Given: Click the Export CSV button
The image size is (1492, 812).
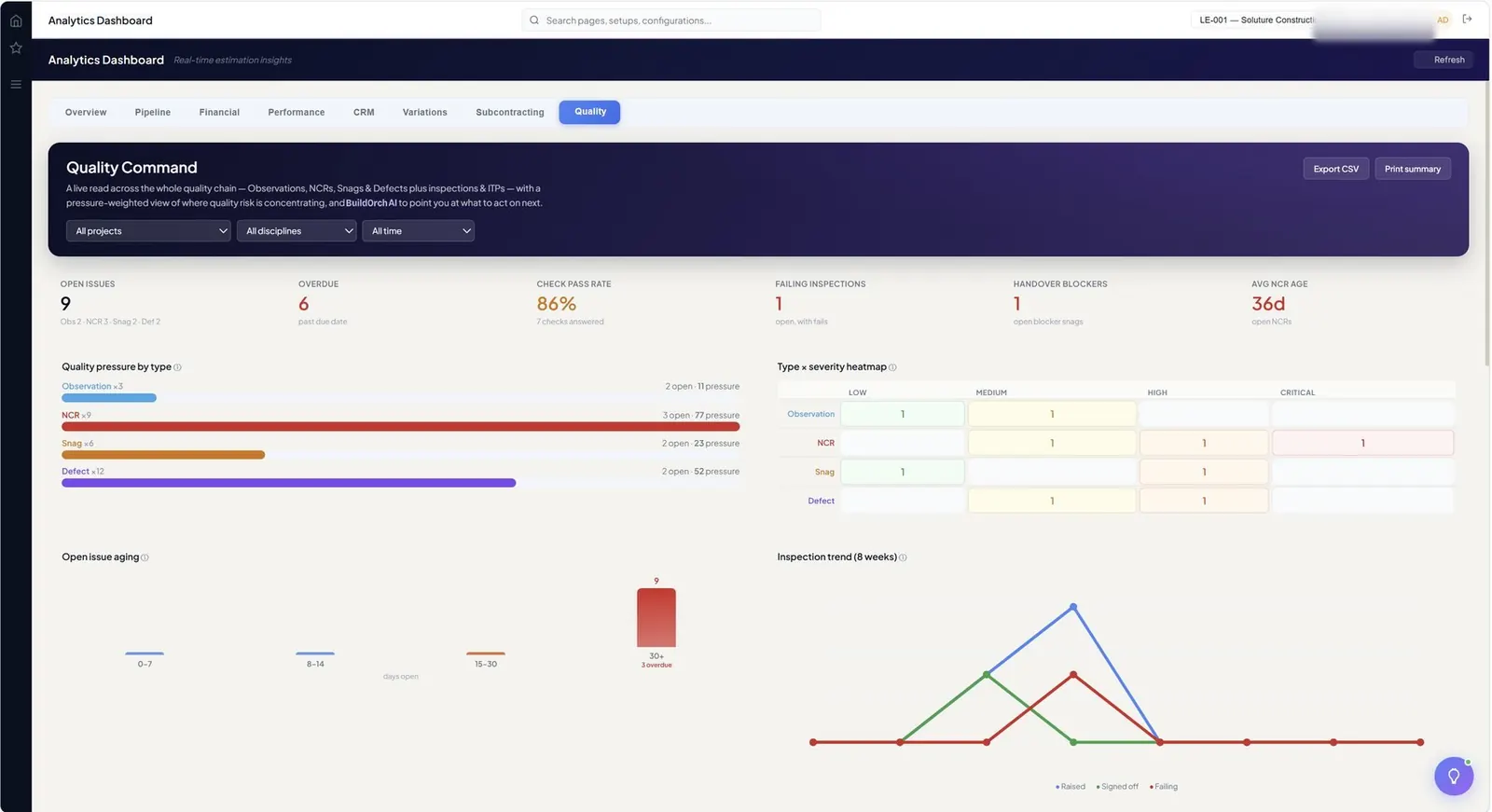Looking at the screenshot, I should coord(1335,169).
